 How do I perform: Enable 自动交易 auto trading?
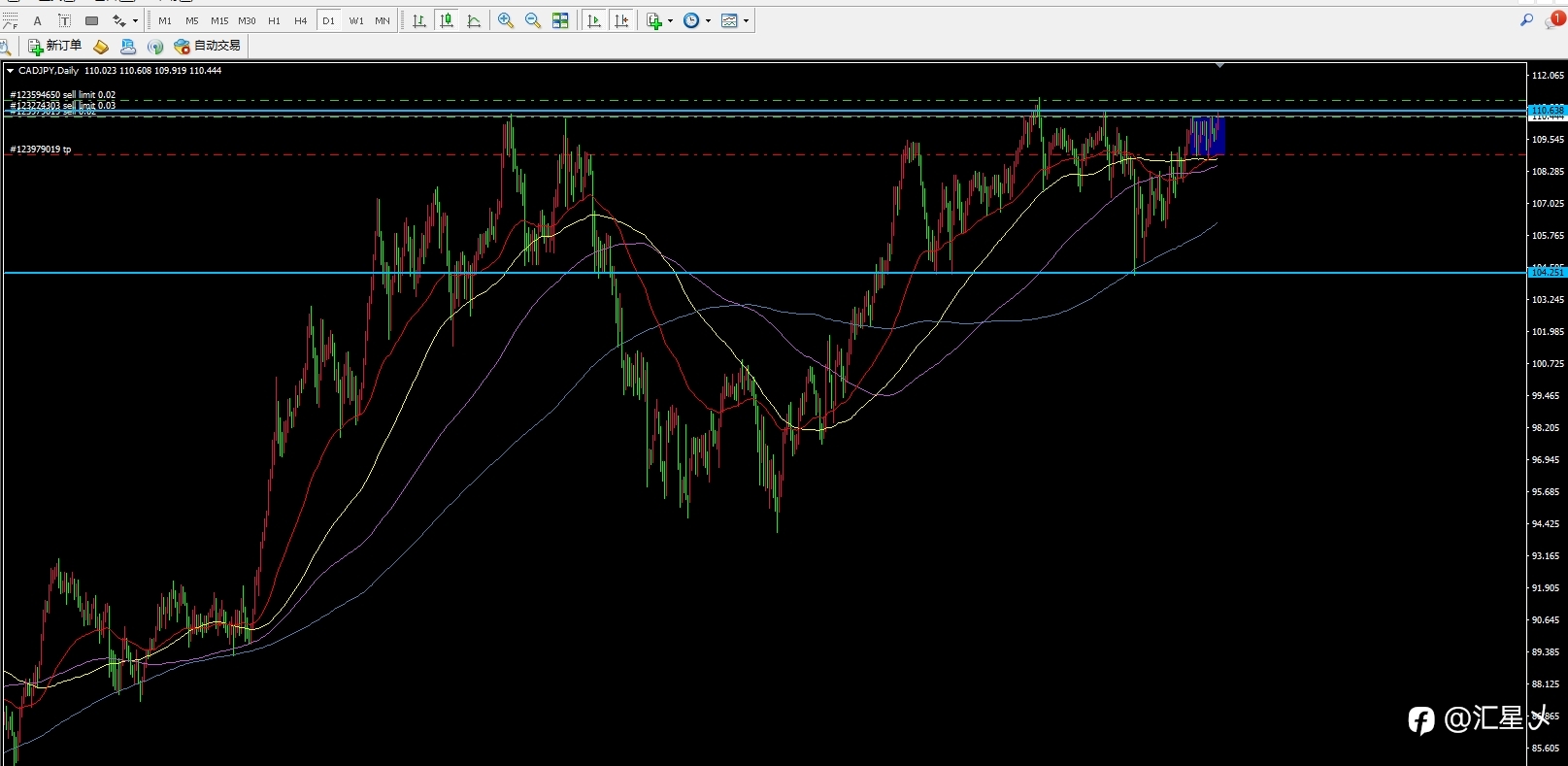click(x=208, y=46)
